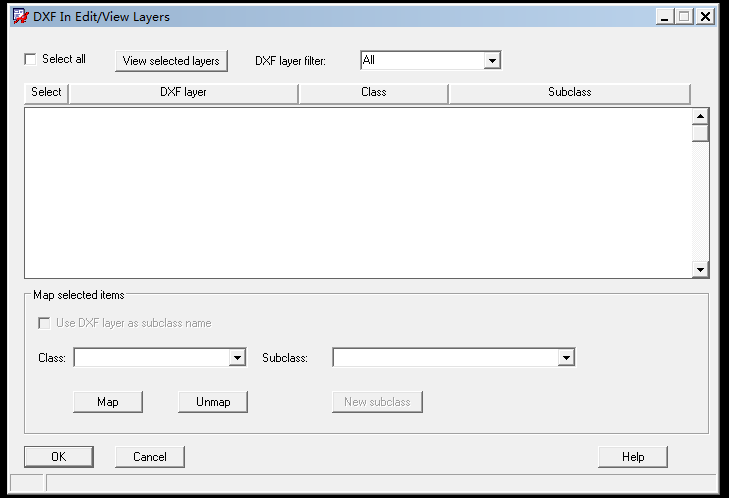Click the Class column header
Screen dimensions: 729x498
[x=373, y=93]
